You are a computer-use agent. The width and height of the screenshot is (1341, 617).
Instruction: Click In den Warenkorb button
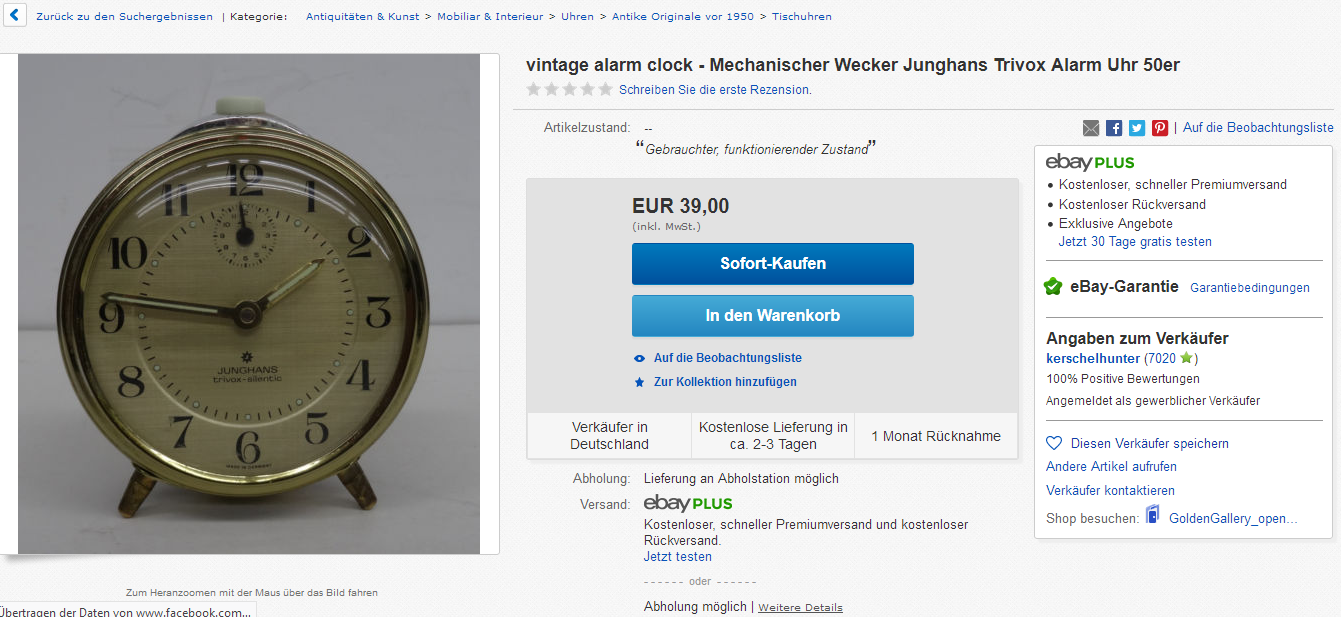pyautogui.click(x=773, y=316)
